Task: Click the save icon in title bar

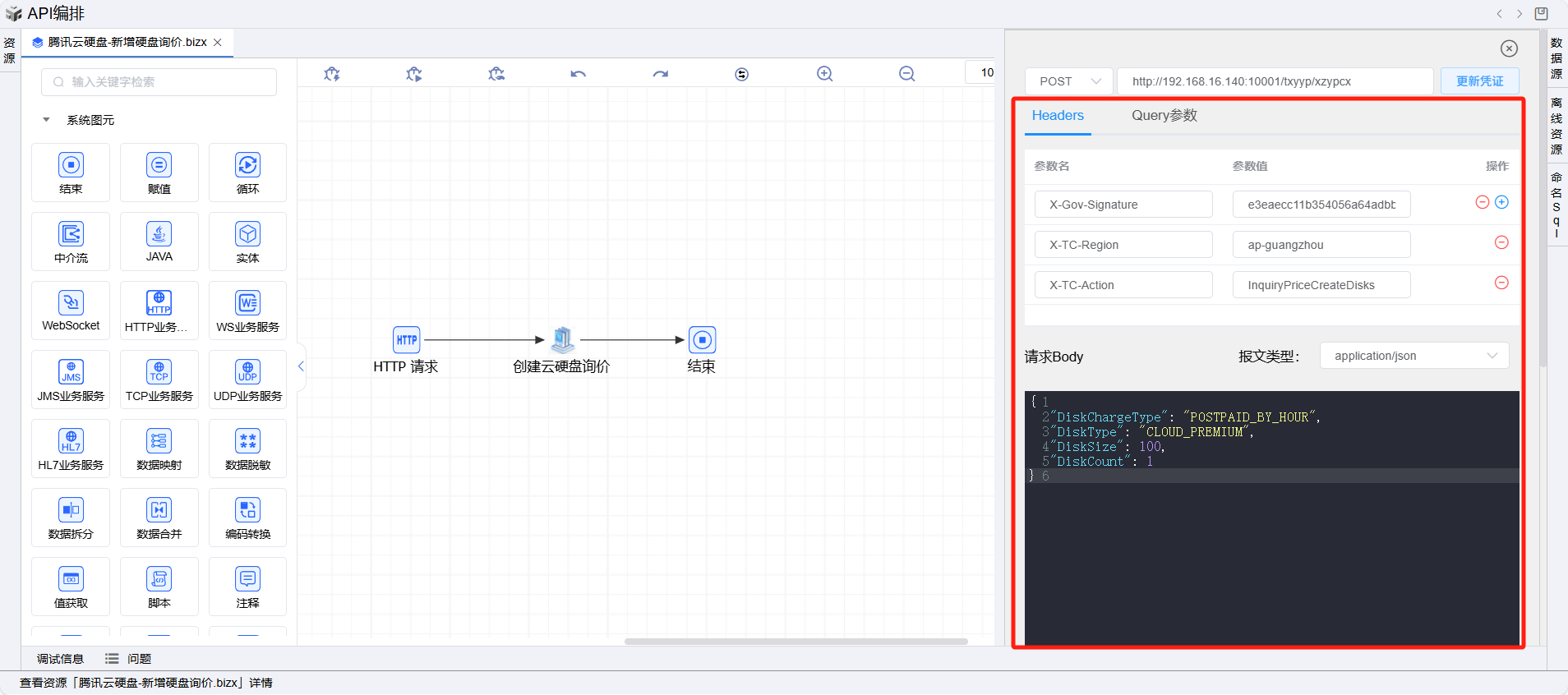Action: pos(1542,13)
